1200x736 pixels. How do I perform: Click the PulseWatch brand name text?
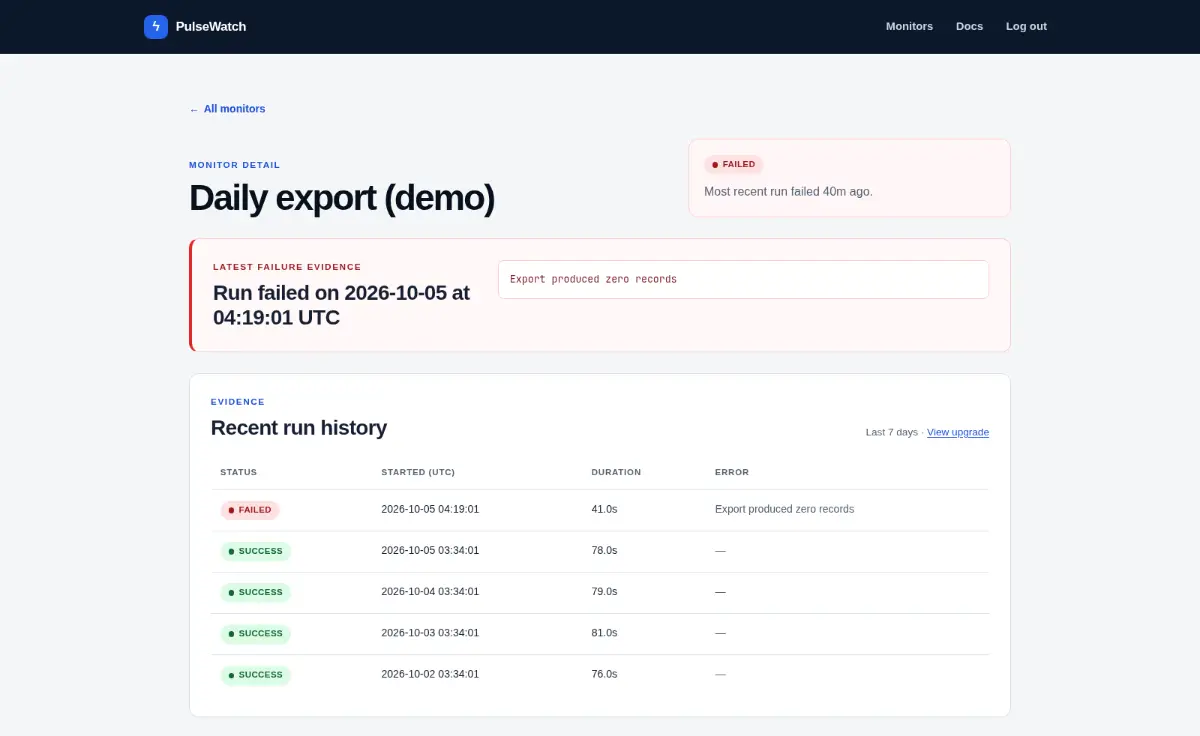211,27
